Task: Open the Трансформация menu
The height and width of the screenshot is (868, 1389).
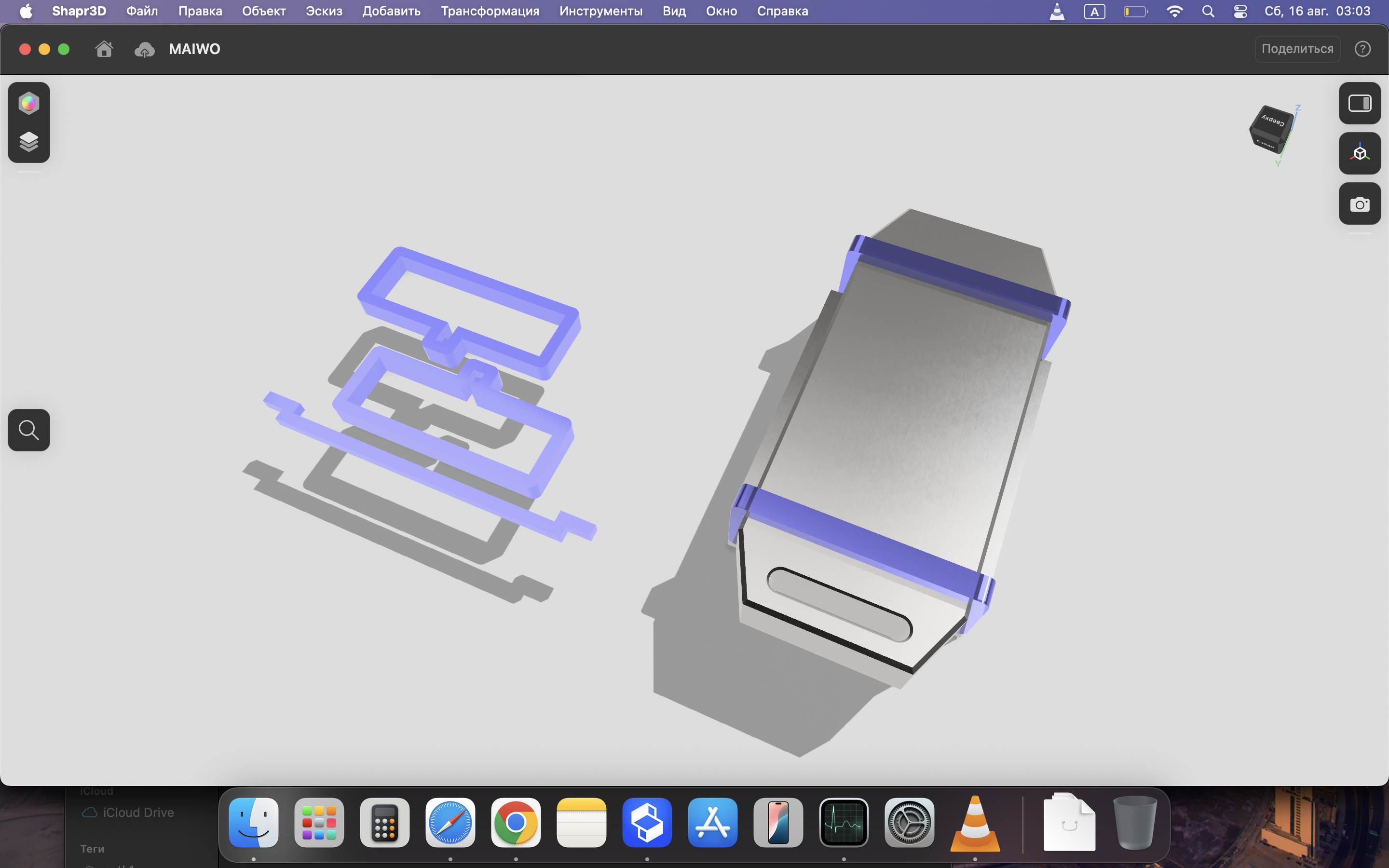Action: 490,11
